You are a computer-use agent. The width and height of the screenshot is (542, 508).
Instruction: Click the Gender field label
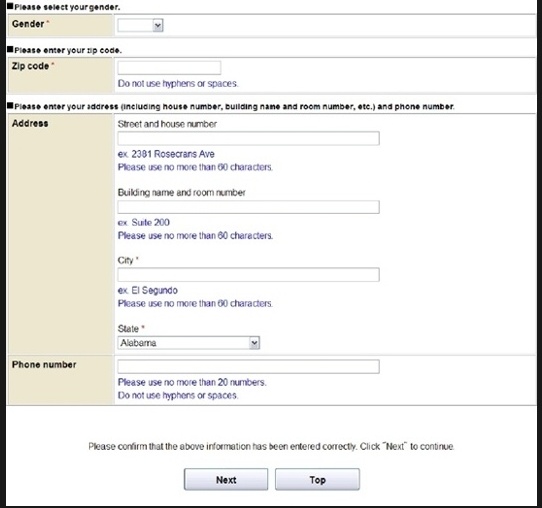pos(28,24)
